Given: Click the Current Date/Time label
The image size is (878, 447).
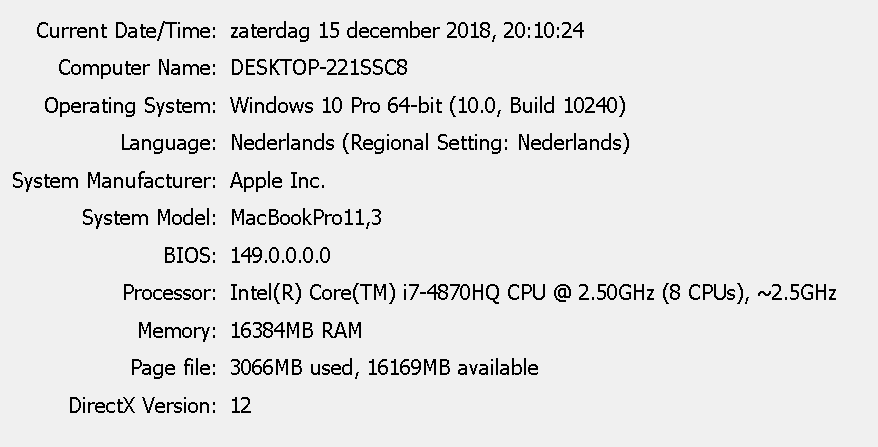Looking at the screenshot, I should click(x=126, y=31).
